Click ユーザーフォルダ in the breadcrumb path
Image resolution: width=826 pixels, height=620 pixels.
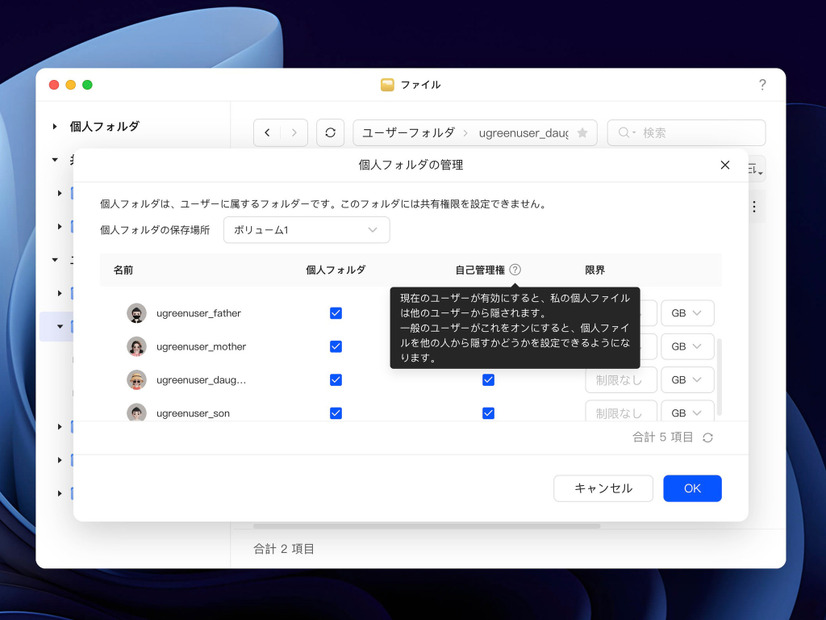tap(408, 133)
